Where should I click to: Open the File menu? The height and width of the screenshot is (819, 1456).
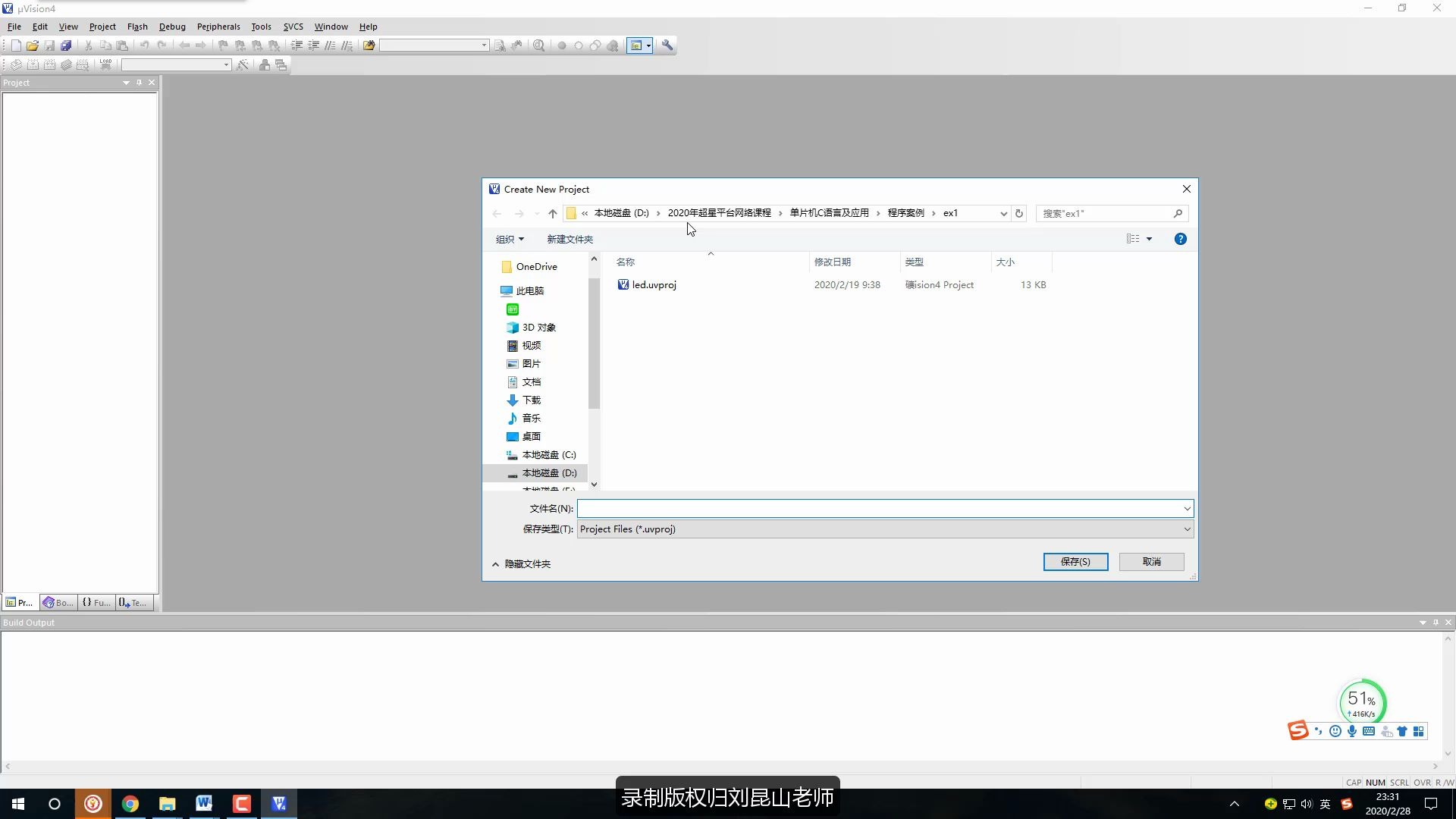pyautogui.click(x=14, y=27)
